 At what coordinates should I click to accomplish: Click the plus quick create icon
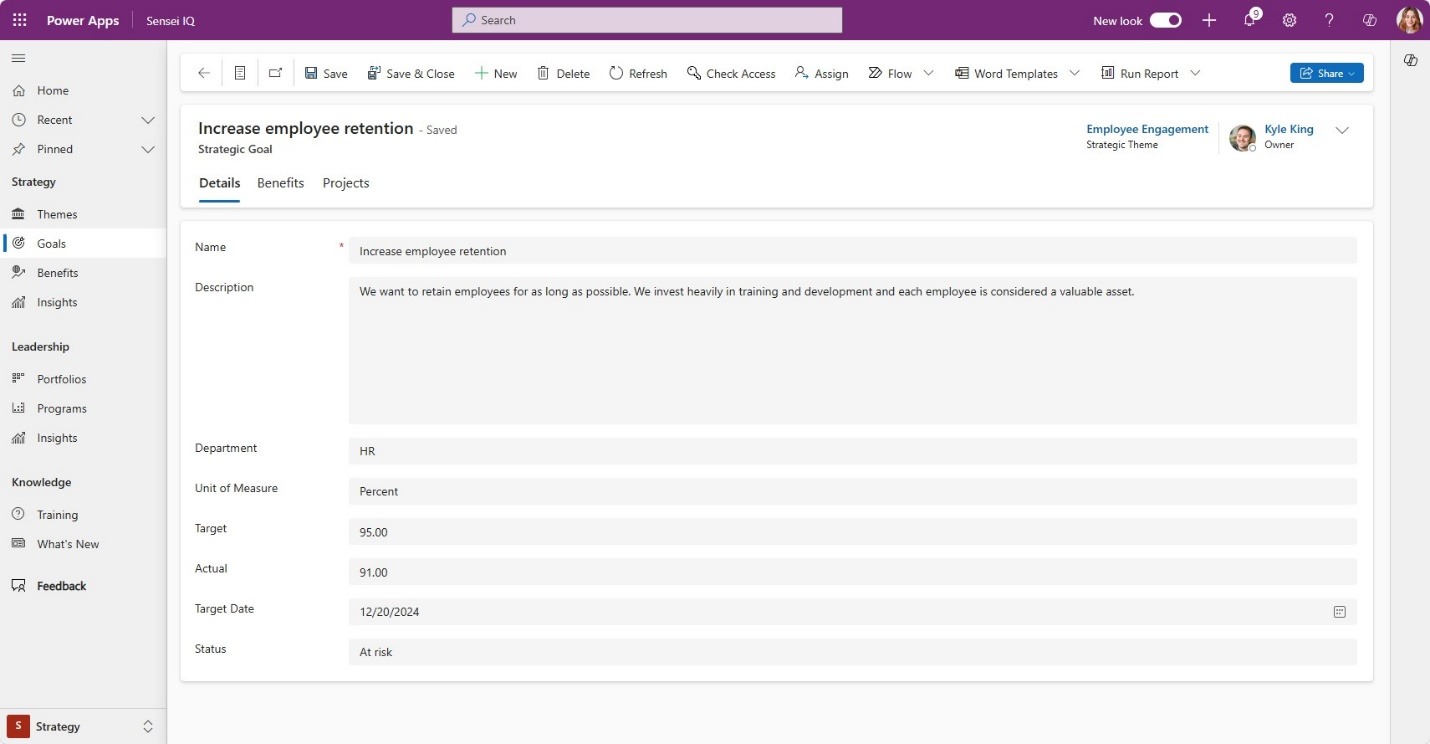click(1209, 20)
